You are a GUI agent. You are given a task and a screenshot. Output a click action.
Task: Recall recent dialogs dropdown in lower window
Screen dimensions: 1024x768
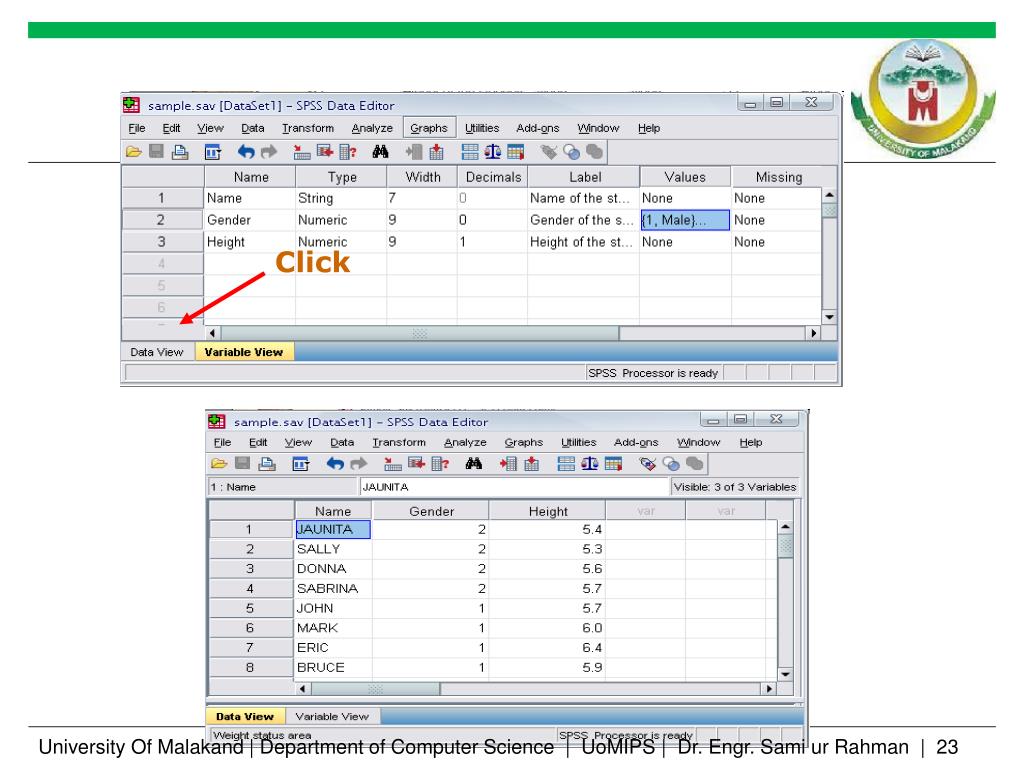300,464
